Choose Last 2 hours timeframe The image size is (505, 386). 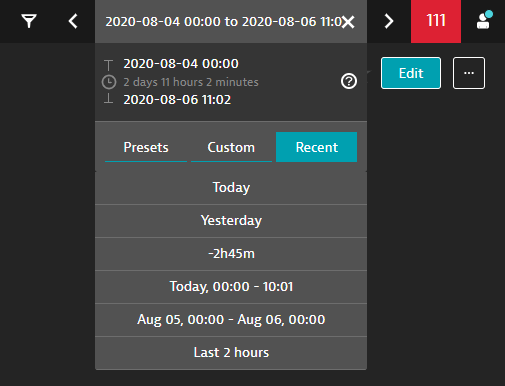[x=231, y=353]
